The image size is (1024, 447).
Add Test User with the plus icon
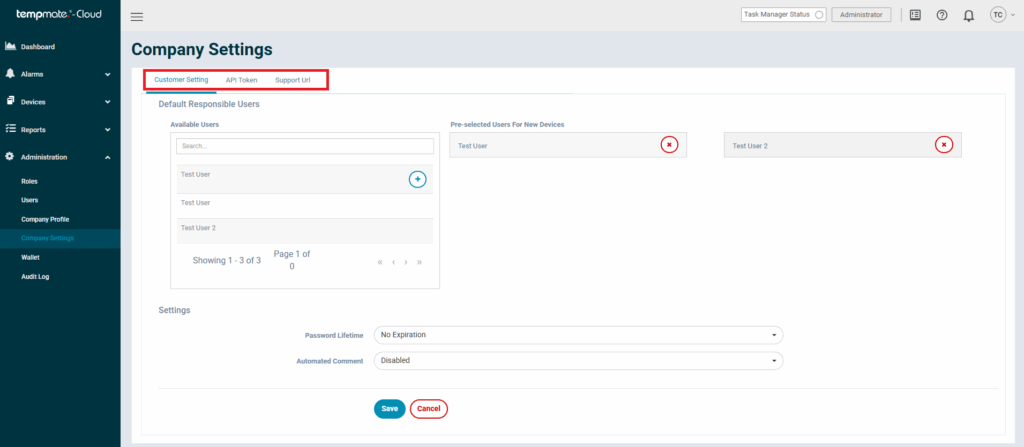pyautogui.click(x=418, y=179)
